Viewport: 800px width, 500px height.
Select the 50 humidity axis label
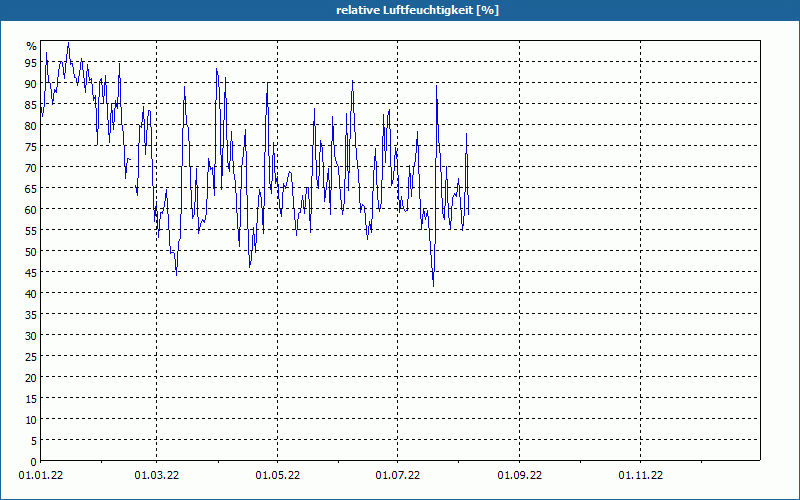coord(30,251)
